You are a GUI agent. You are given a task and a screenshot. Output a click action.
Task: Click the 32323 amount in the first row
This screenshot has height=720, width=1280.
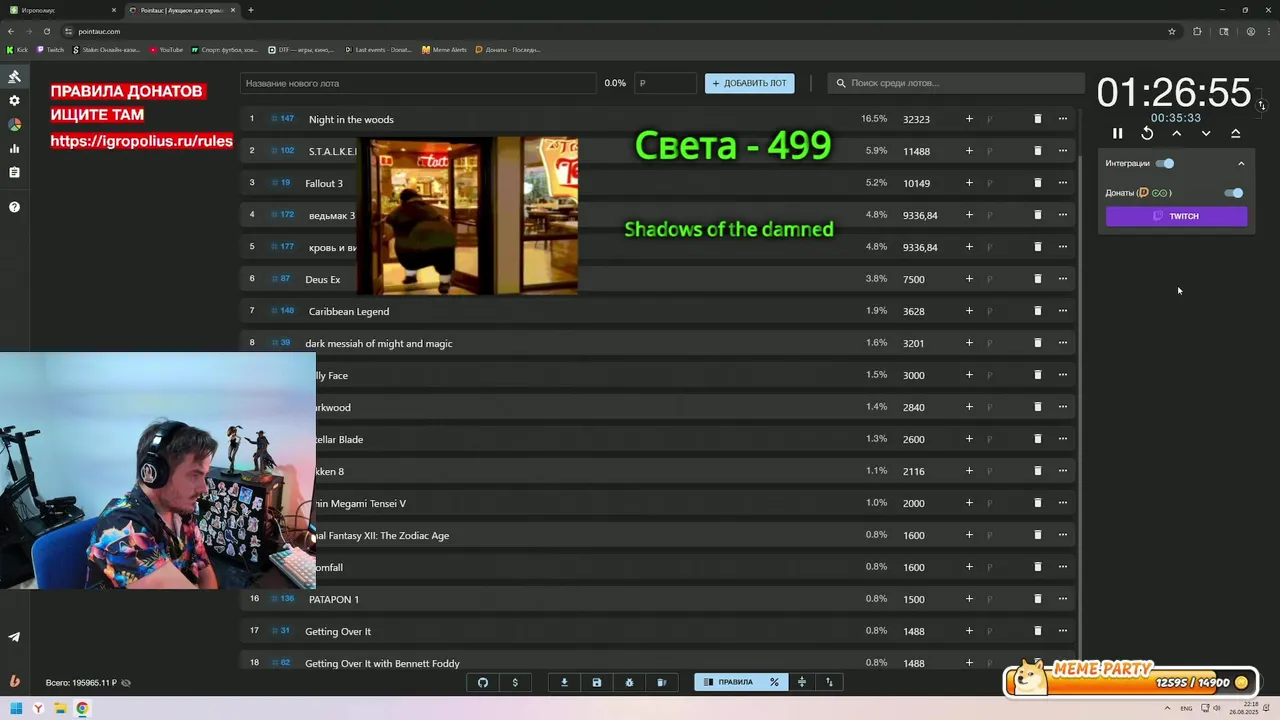pos(916,119)
